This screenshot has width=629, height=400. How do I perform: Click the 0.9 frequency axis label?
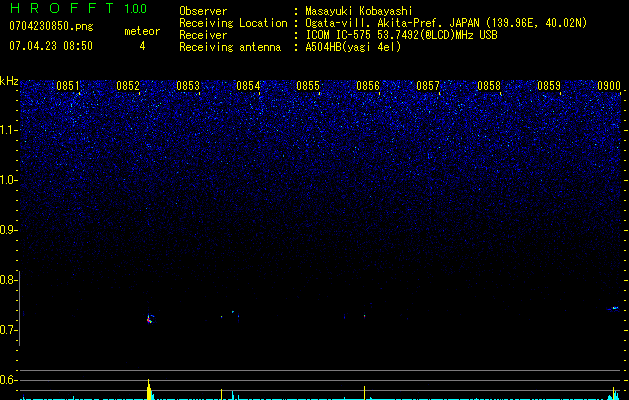(8, 230)
